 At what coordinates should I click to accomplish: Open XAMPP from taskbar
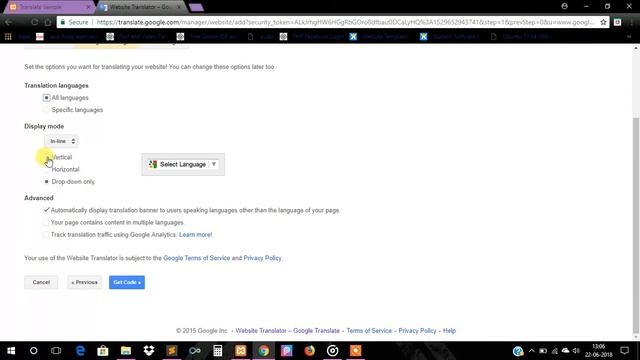241,351
